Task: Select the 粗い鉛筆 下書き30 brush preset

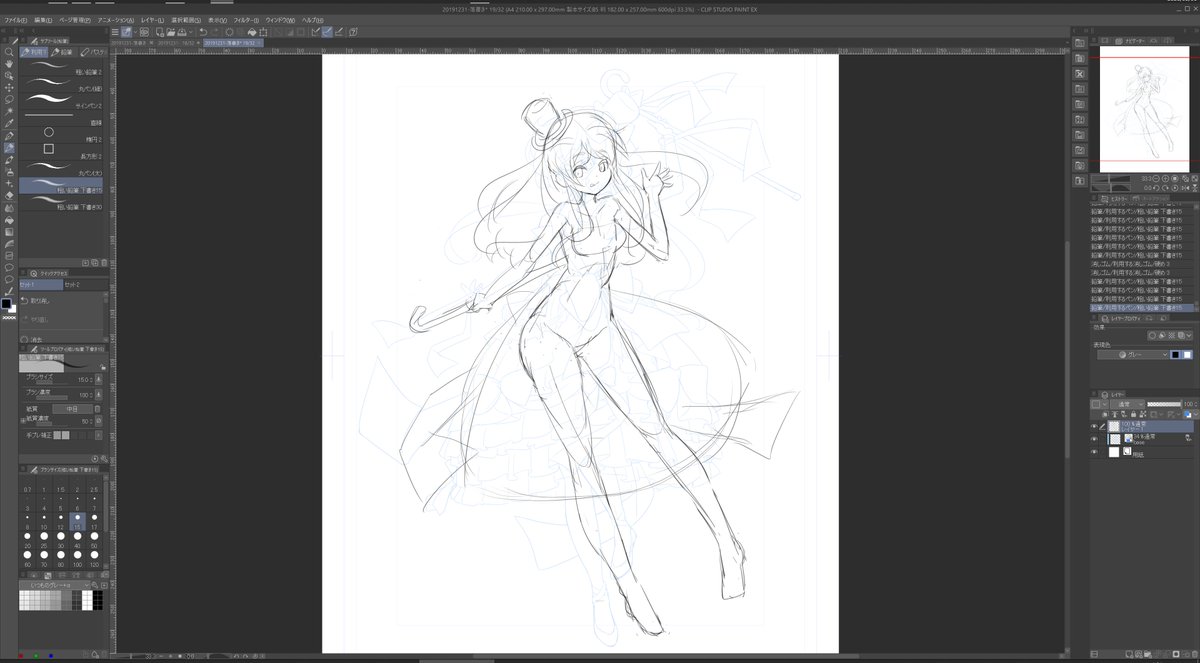Action: coord(61,201)
